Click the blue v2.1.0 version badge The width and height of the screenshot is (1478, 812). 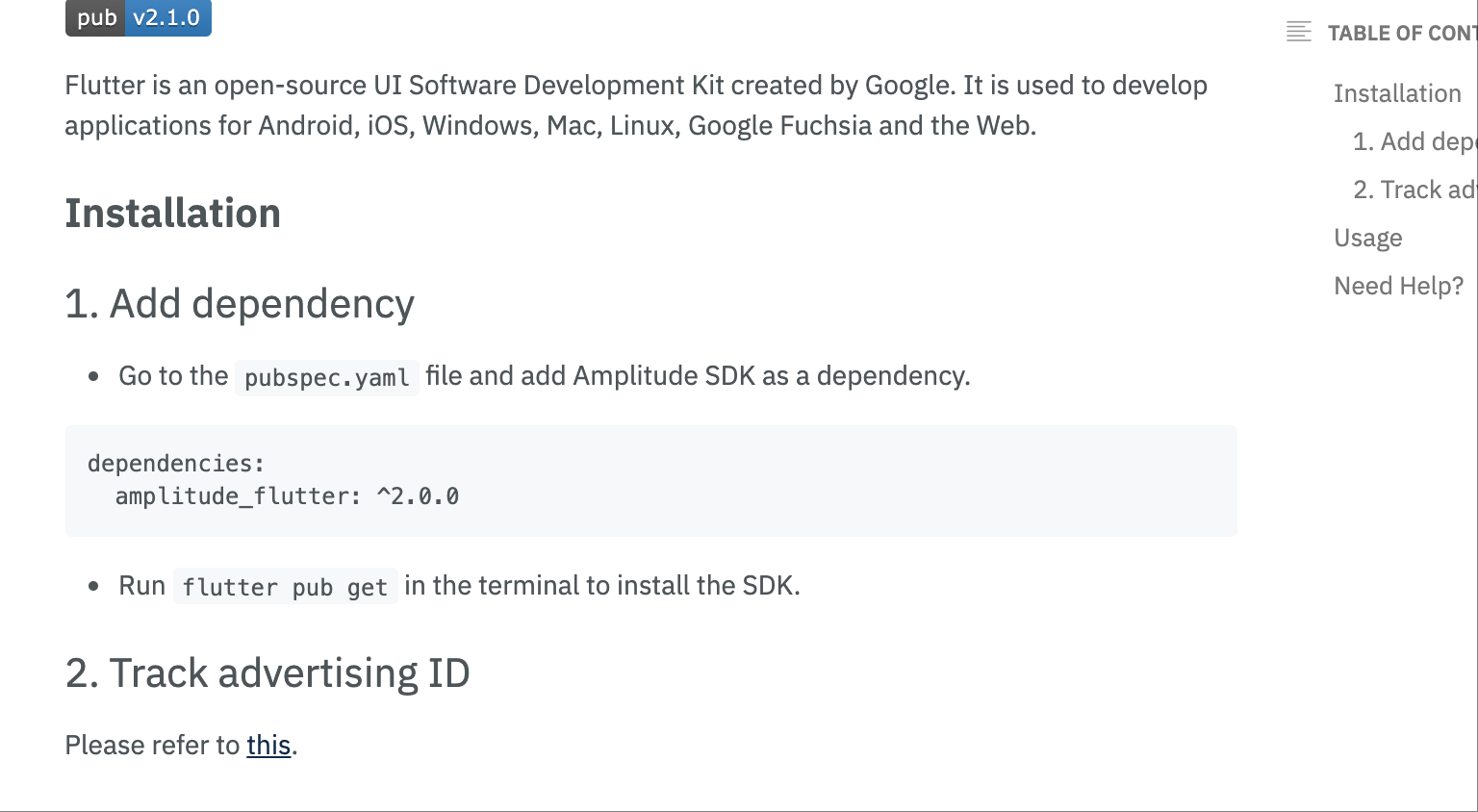169,17
